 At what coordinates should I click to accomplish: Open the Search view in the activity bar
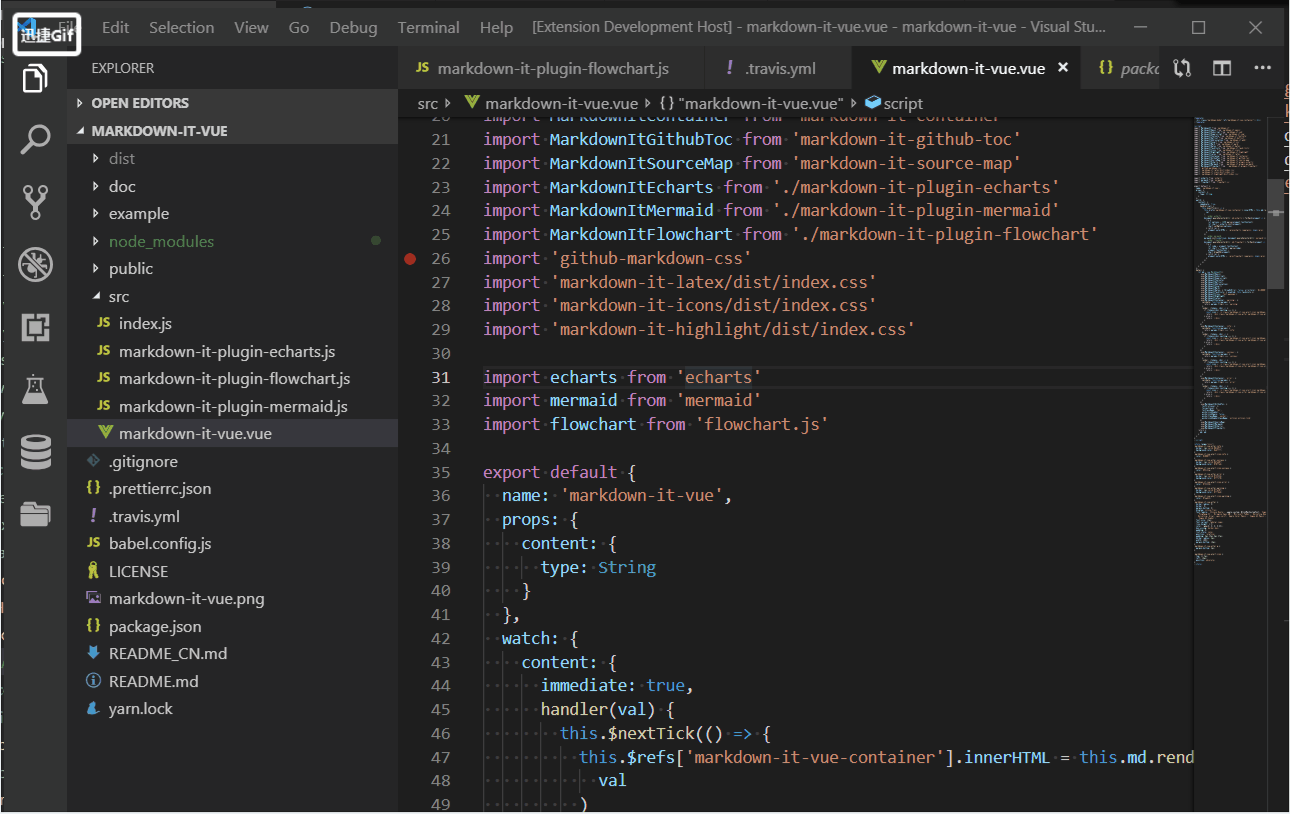[x=35, y=139]
